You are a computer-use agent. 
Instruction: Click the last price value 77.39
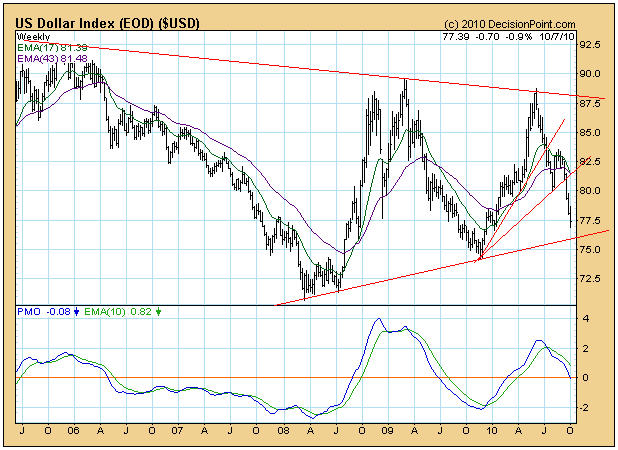[x=455, y=35]
